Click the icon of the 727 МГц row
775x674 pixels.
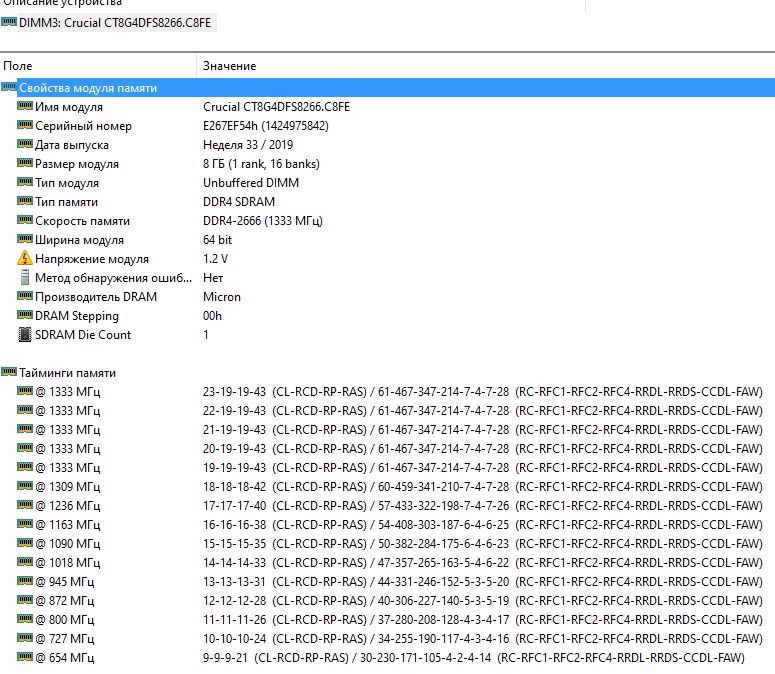(25, 638)
